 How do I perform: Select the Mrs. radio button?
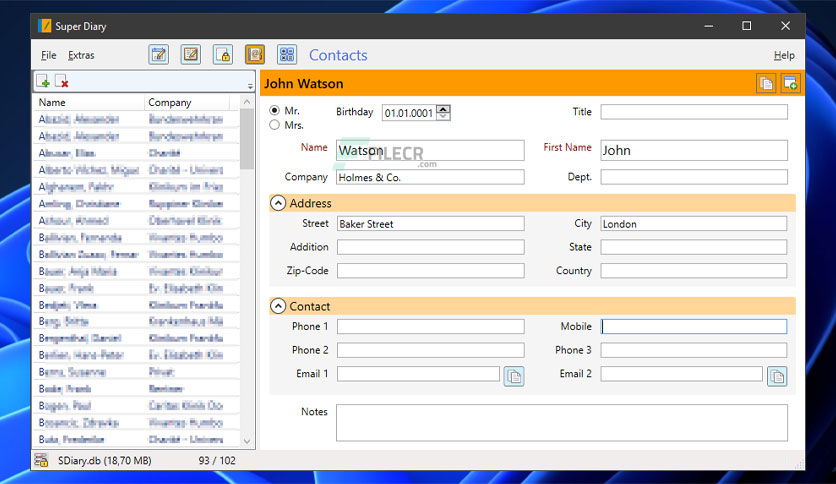coord(275,125)
